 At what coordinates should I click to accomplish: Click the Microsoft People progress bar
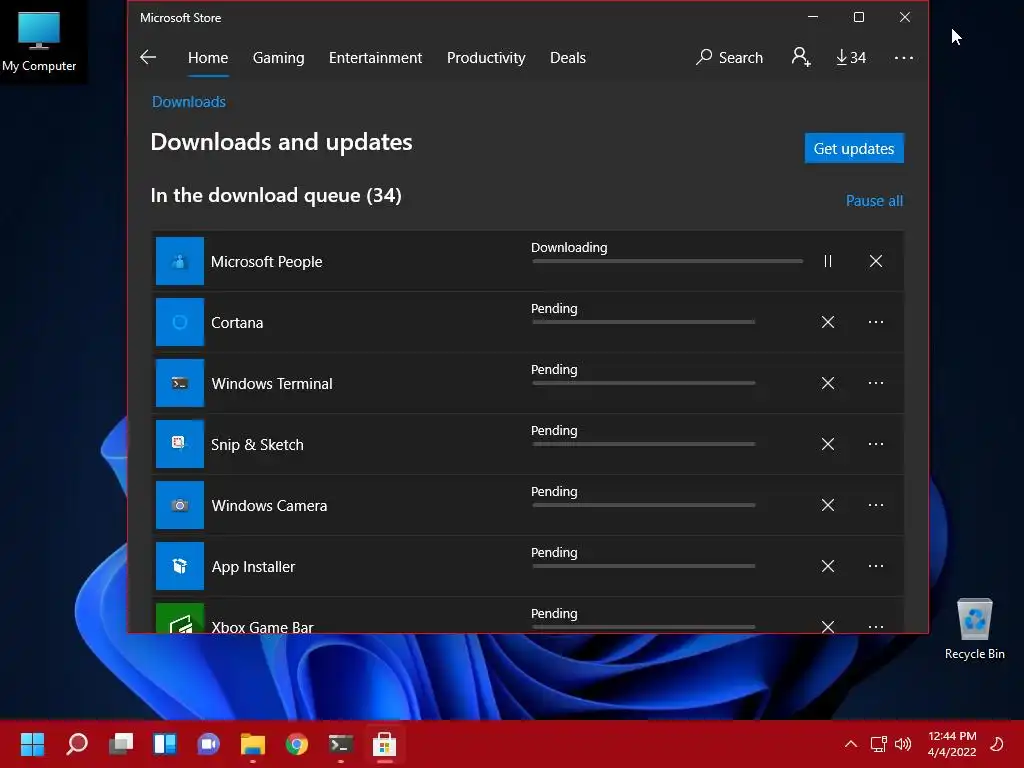click(667, 261)
